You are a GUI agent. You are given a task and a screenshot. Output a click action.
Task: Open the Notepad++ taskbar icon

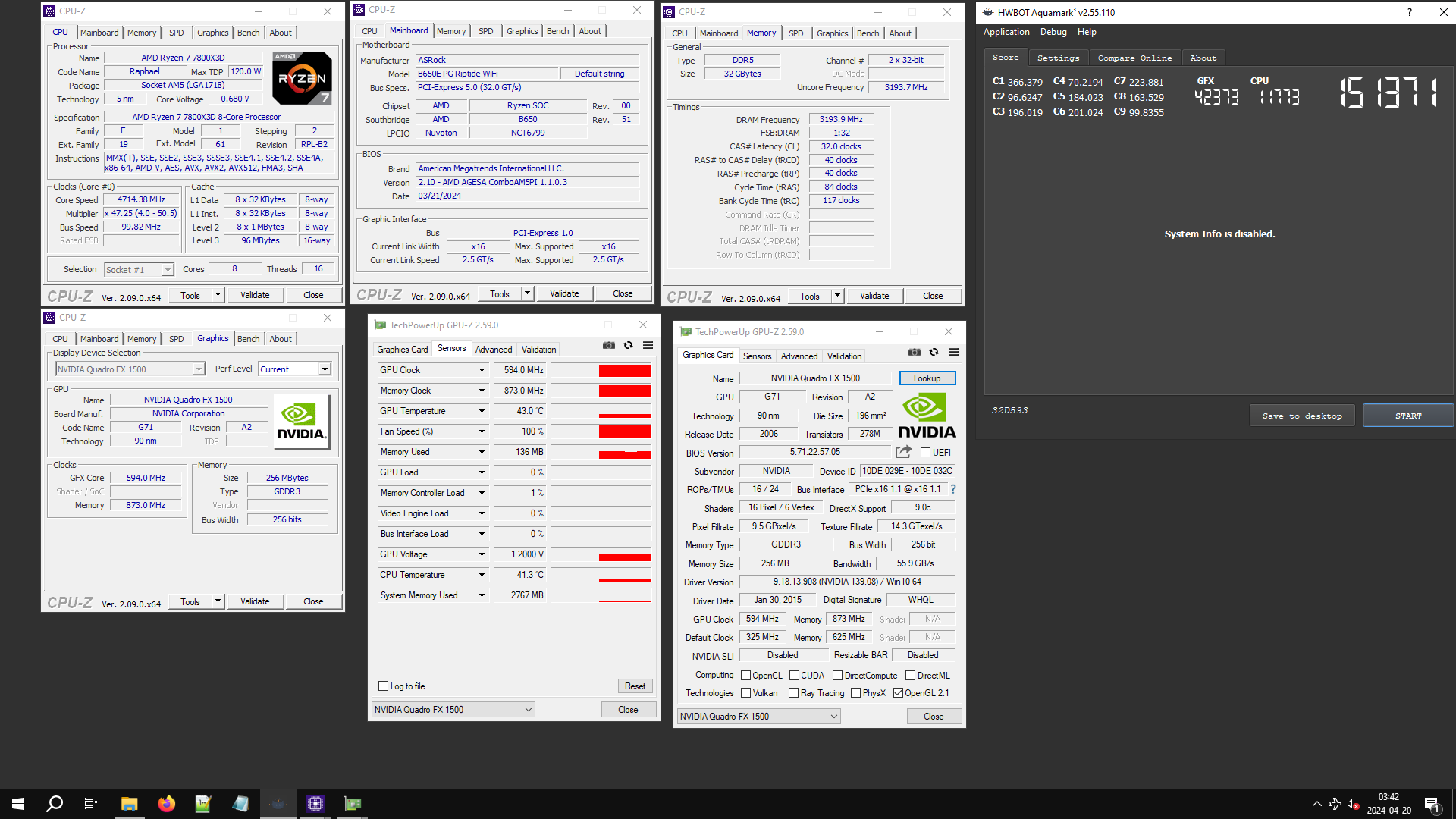pyautogui.click(x=202, y=804)
